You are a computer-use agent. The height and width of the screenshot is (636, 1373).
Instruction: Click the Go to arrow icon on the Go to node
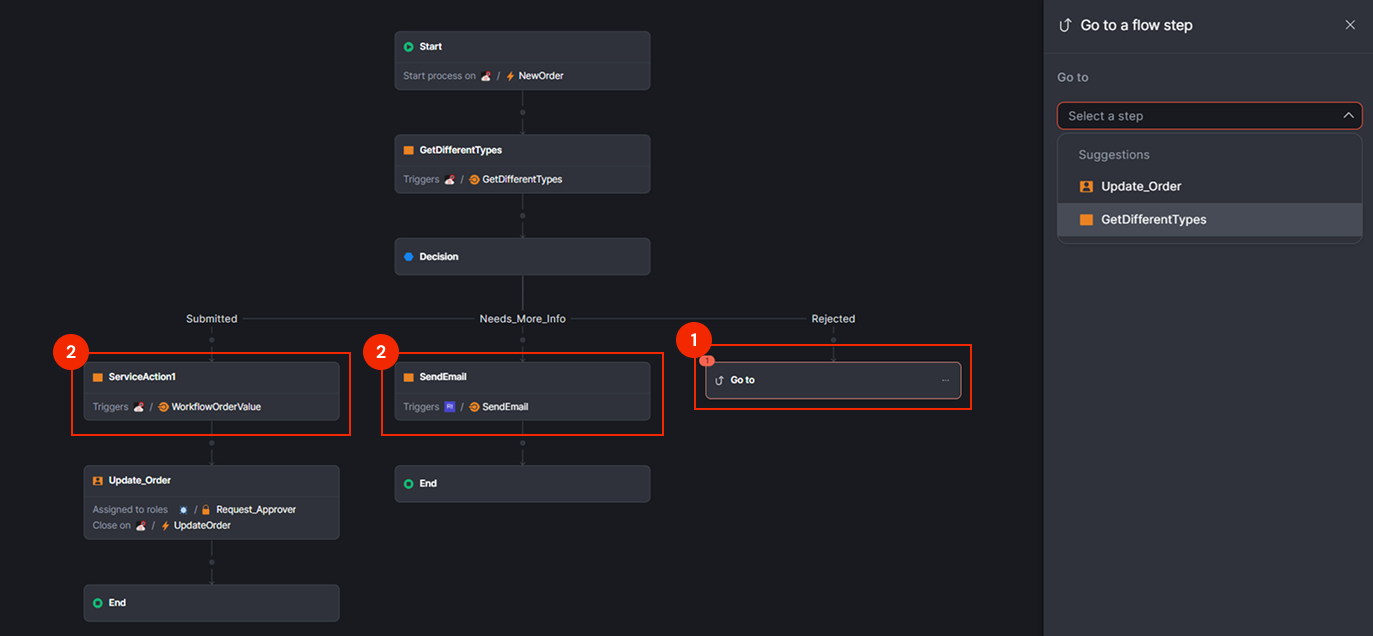(718, 379)
